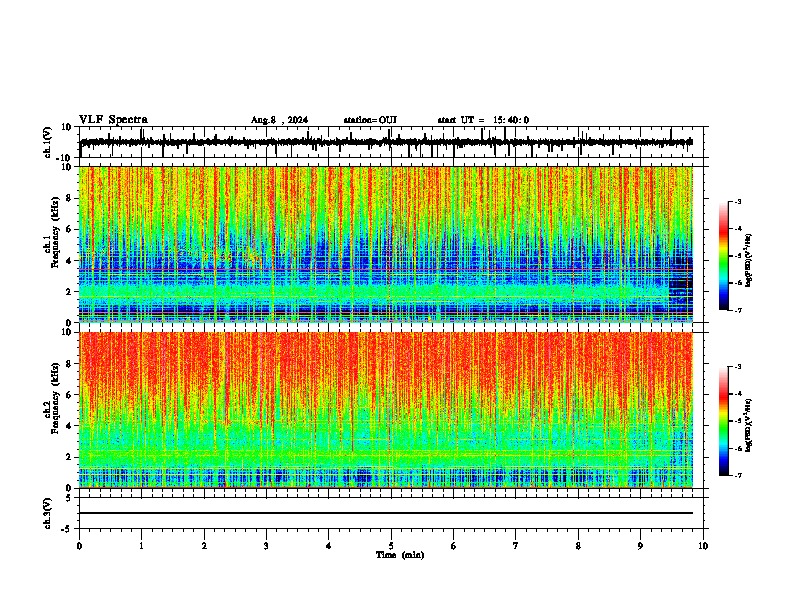
Task: Click the "8" minute tick label
Action: 578,546
